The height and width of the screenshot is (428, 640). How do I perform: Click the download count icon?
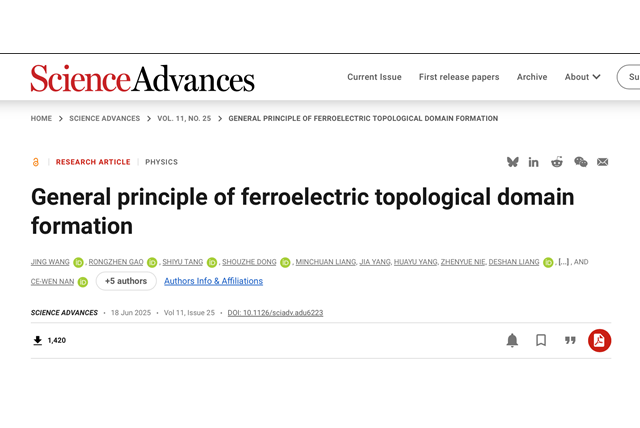tap(38, 340)
